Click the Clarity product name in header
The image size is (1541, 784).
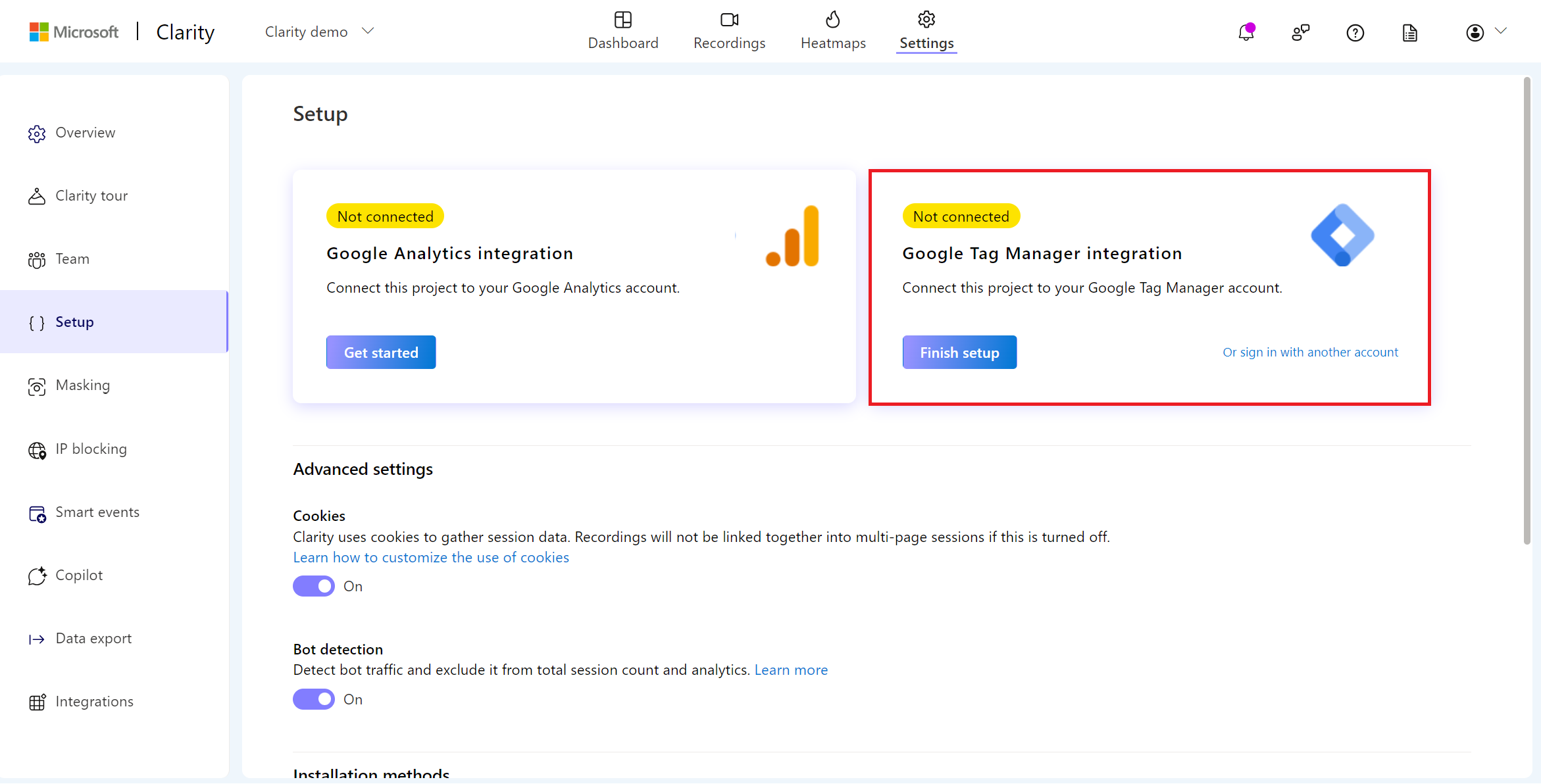coord(185,32)
